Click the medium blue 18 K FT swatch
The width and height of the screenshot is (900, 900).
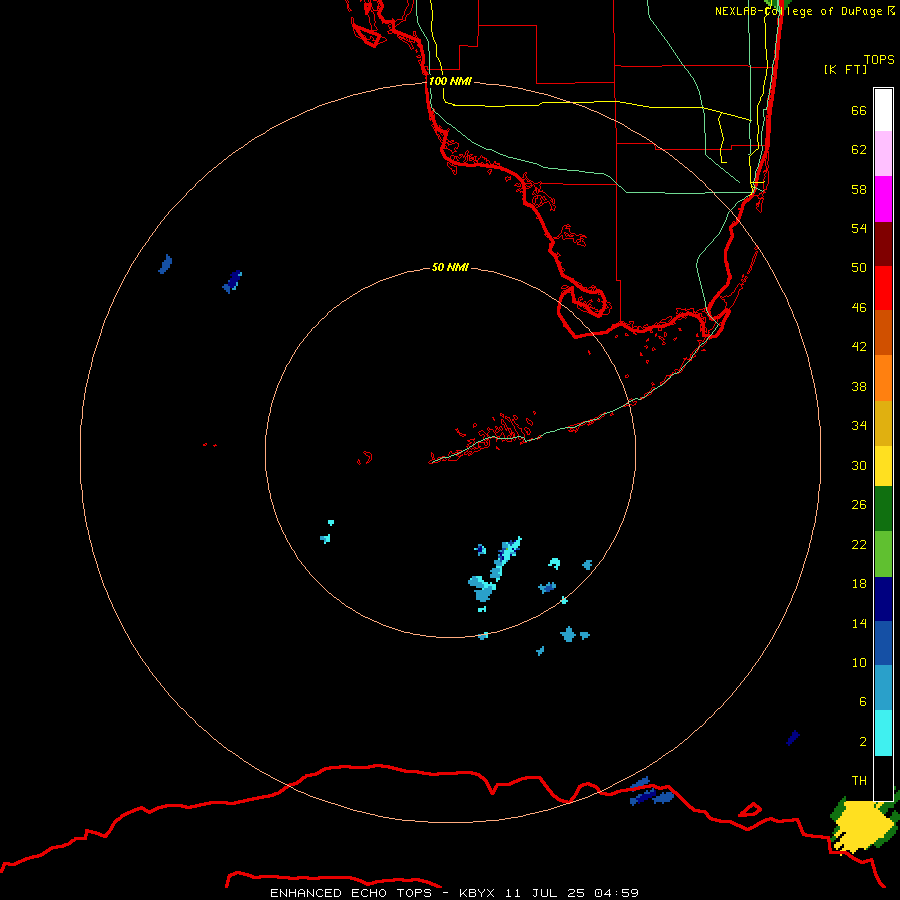click(883, 643)
